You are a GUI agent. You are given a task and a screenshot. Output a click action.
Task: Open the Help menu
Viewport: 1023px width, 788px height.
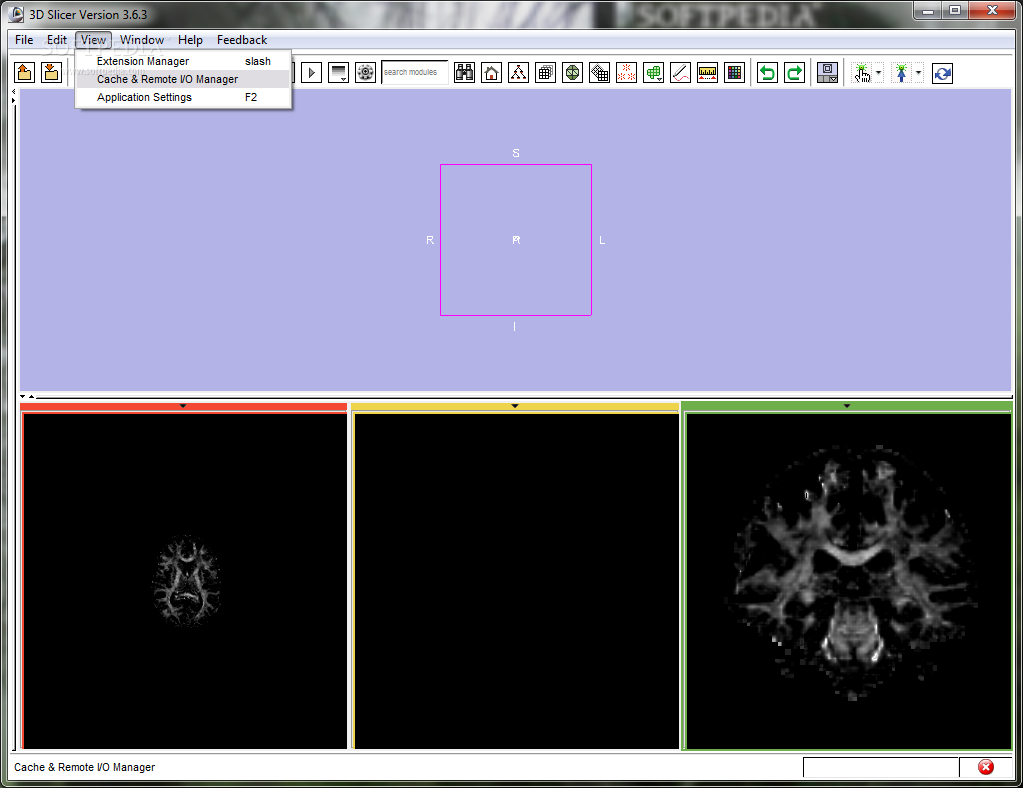[x=191, y=40]
